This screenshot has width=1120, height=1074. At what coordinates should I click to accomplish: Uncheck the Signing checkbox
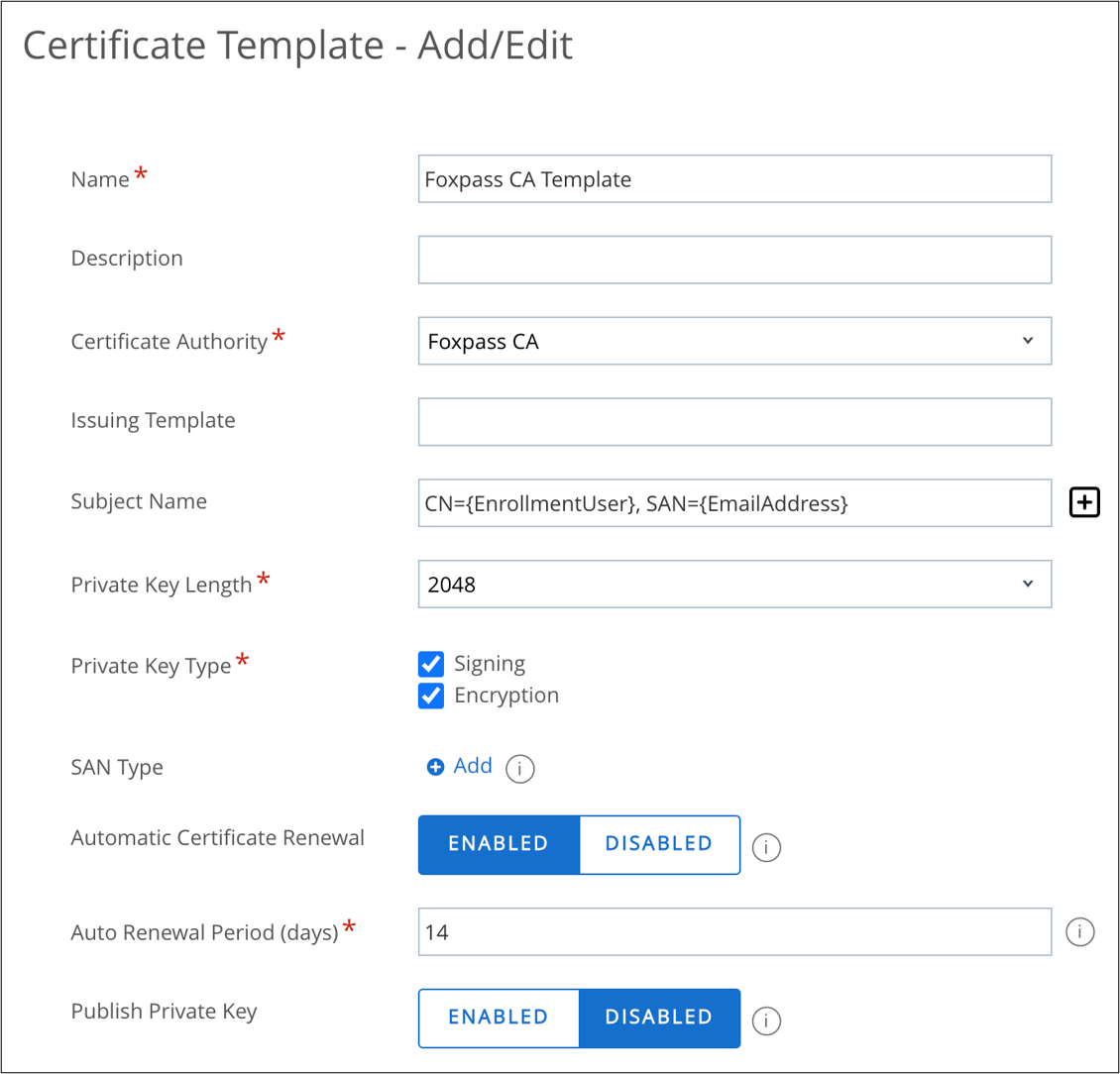[x=431, y=664]
